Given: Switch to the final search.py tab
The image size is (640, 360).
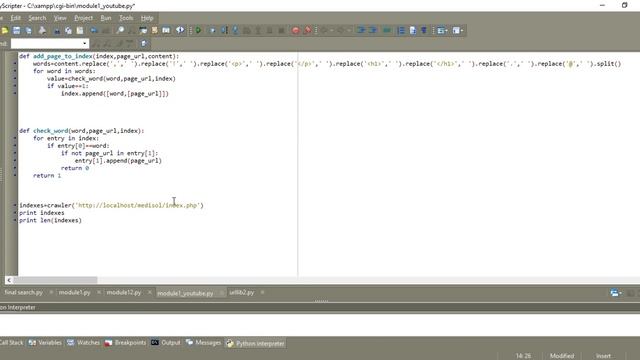Looking at the screenshot, I should 23,293.
